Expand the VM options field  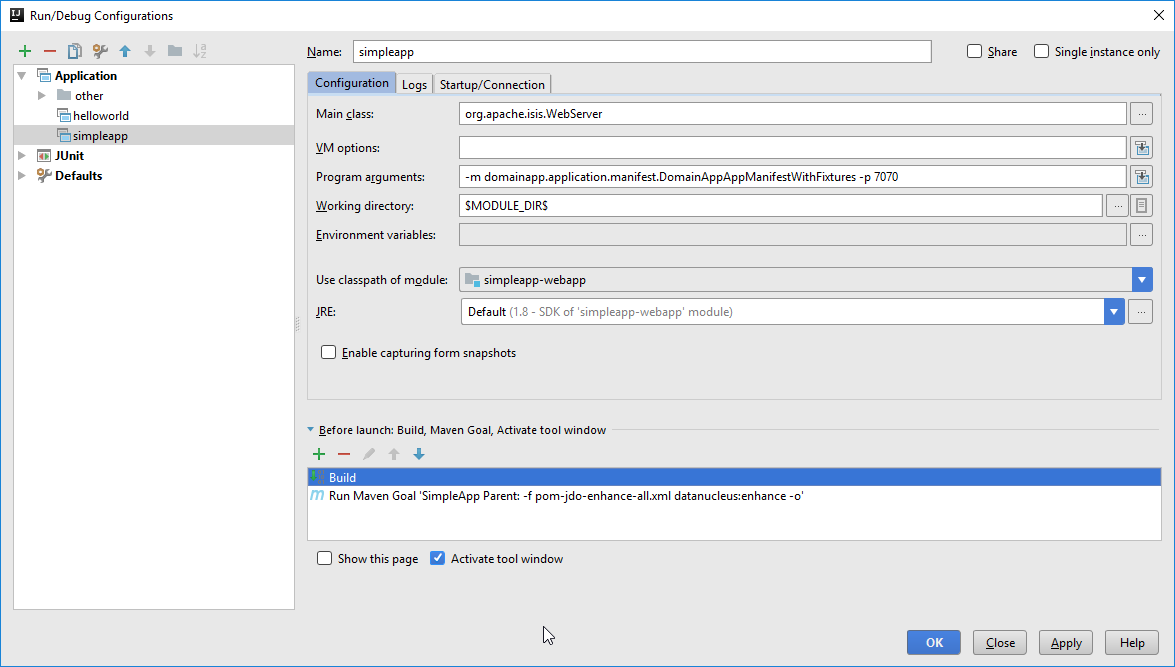[1141, 148]
